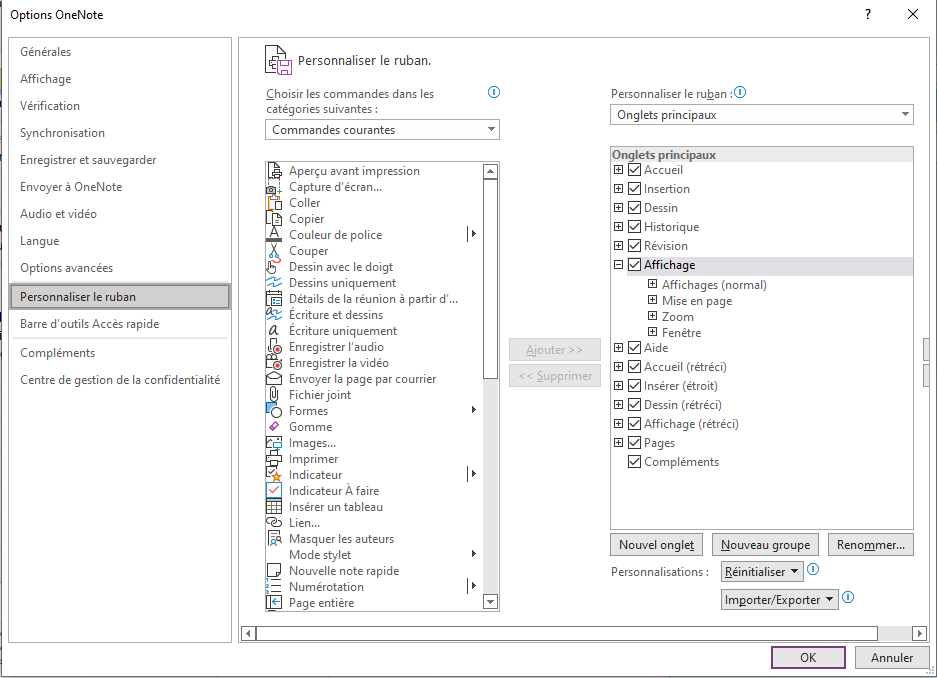Toggle the Aide tab checkbox
The height and width of the screenshot is (678, 937).
[635, 348]
